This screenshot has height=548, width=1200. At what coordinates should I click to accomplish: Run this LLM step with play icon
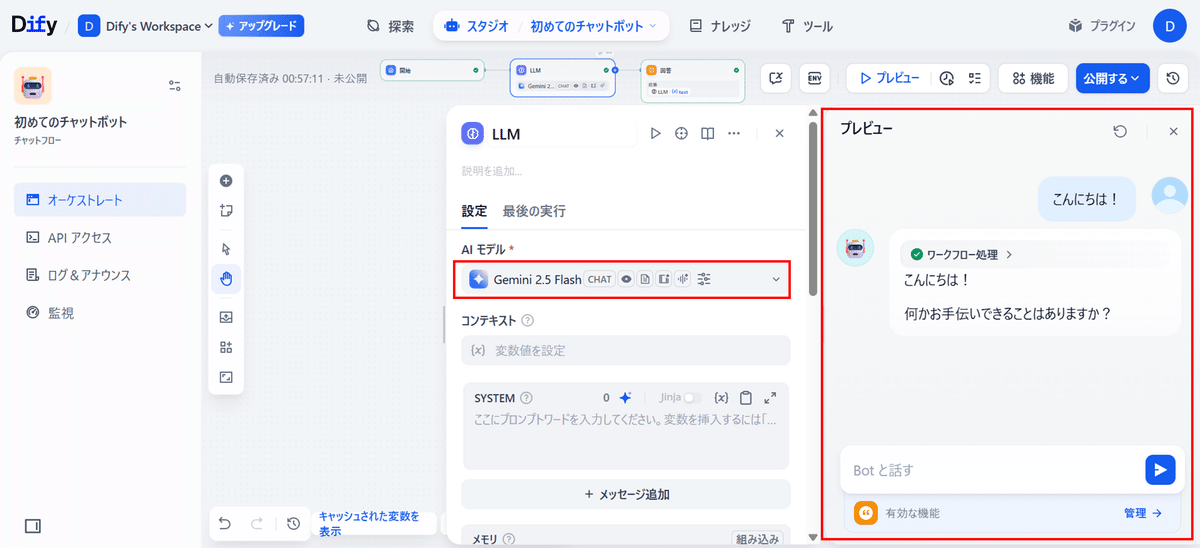point(656,133)
